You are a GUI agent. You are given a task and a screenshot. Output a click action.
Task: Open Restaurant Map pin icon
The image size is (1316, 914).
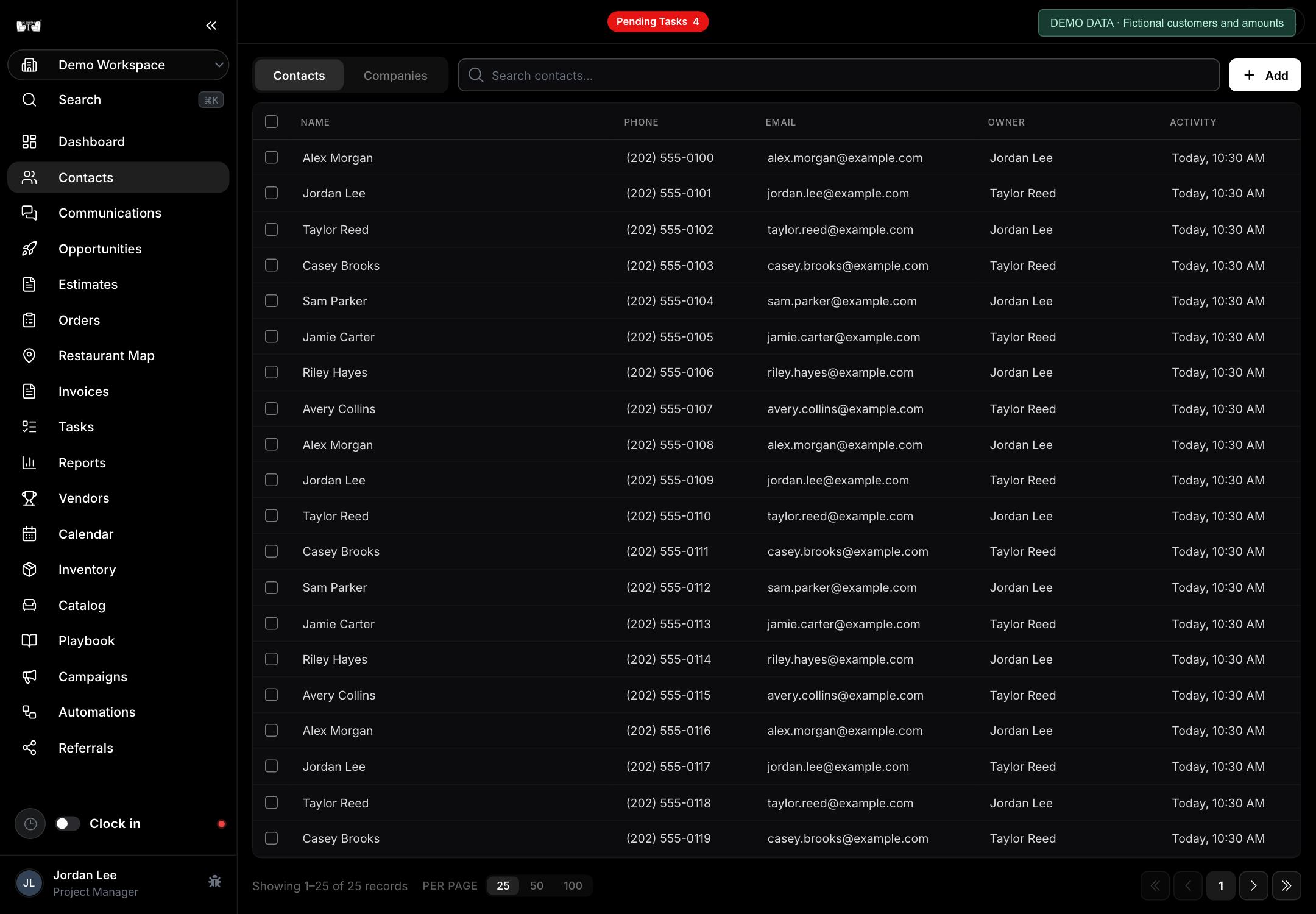(x=29, y=356)
